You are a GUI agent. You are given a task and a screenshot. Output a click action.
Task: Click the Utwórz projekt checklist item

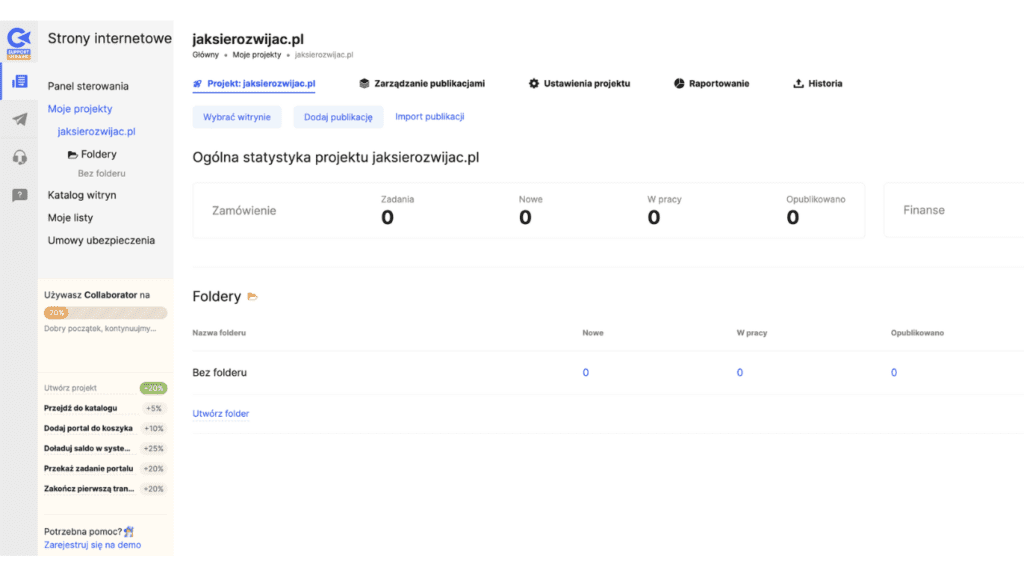point(71,388)
